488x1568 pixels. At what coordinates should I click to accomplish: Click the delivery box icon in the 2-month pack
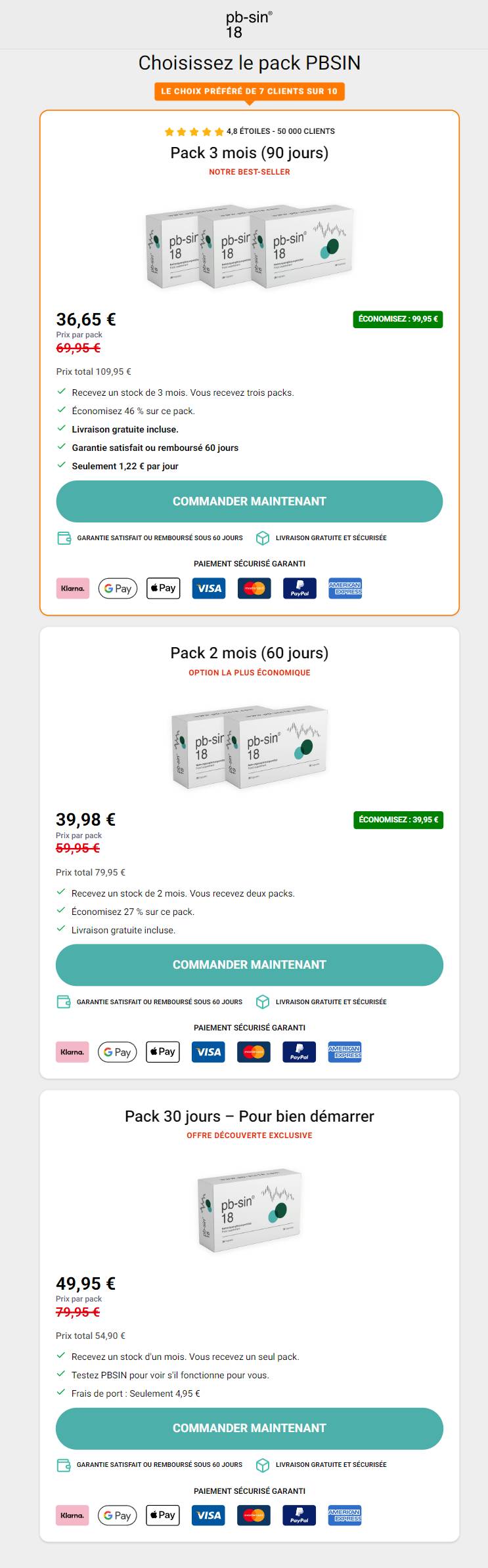tap(263, 1002)
